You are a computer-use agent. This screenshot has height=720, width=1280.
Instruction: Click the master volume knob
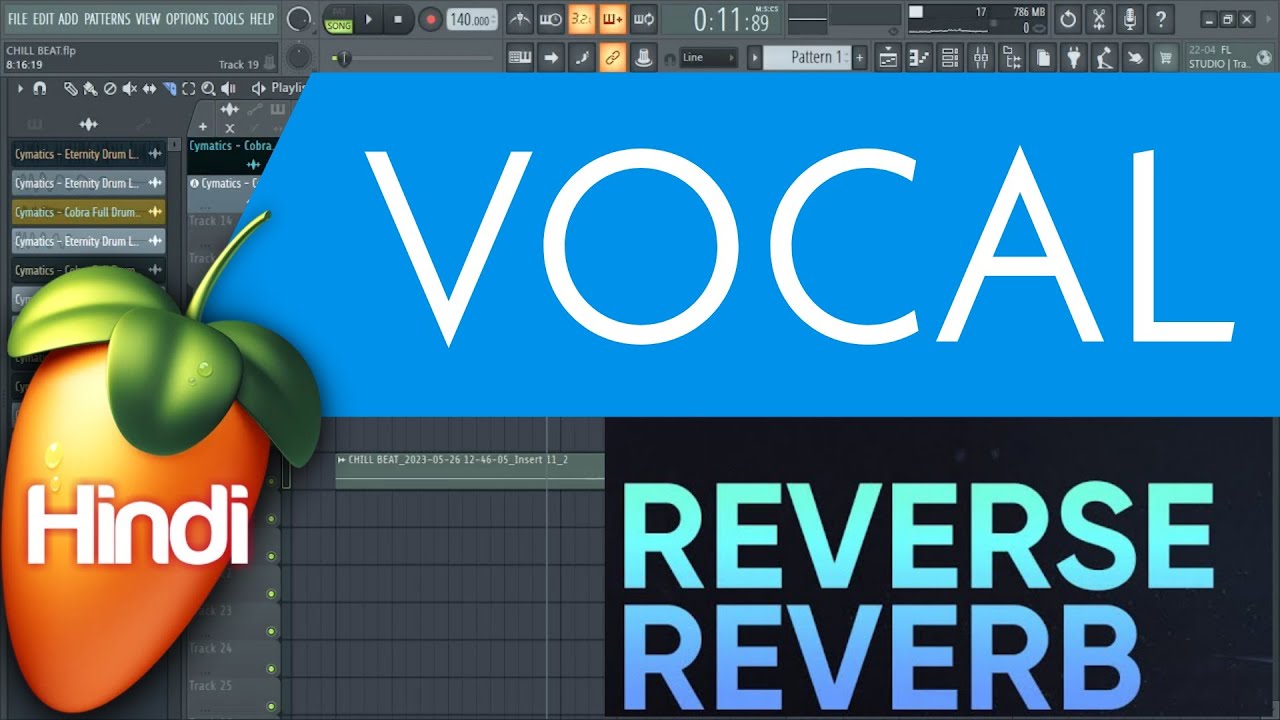(298, 19)
